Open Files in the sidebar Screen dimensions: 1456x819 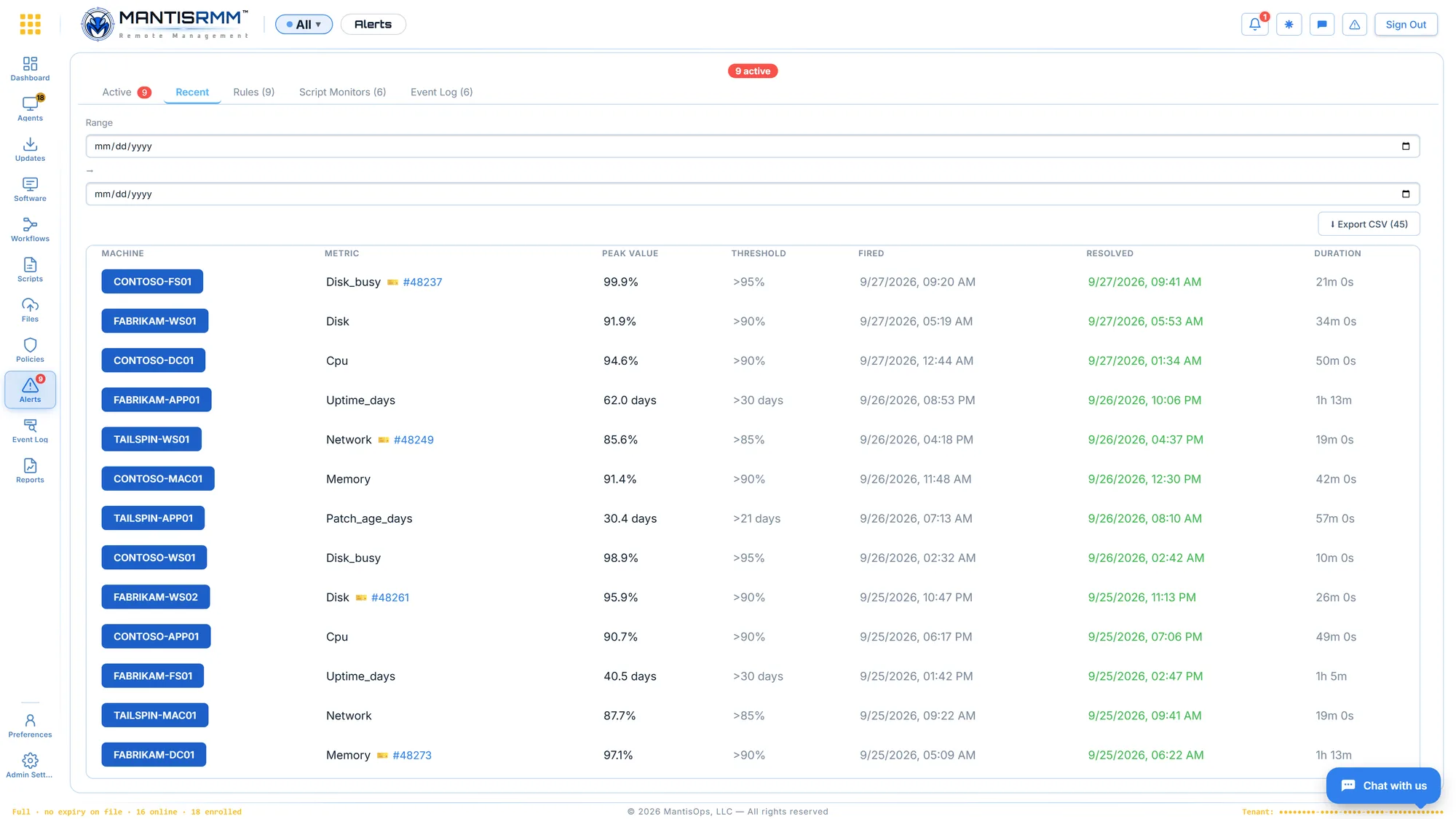[x=30, y=310]
